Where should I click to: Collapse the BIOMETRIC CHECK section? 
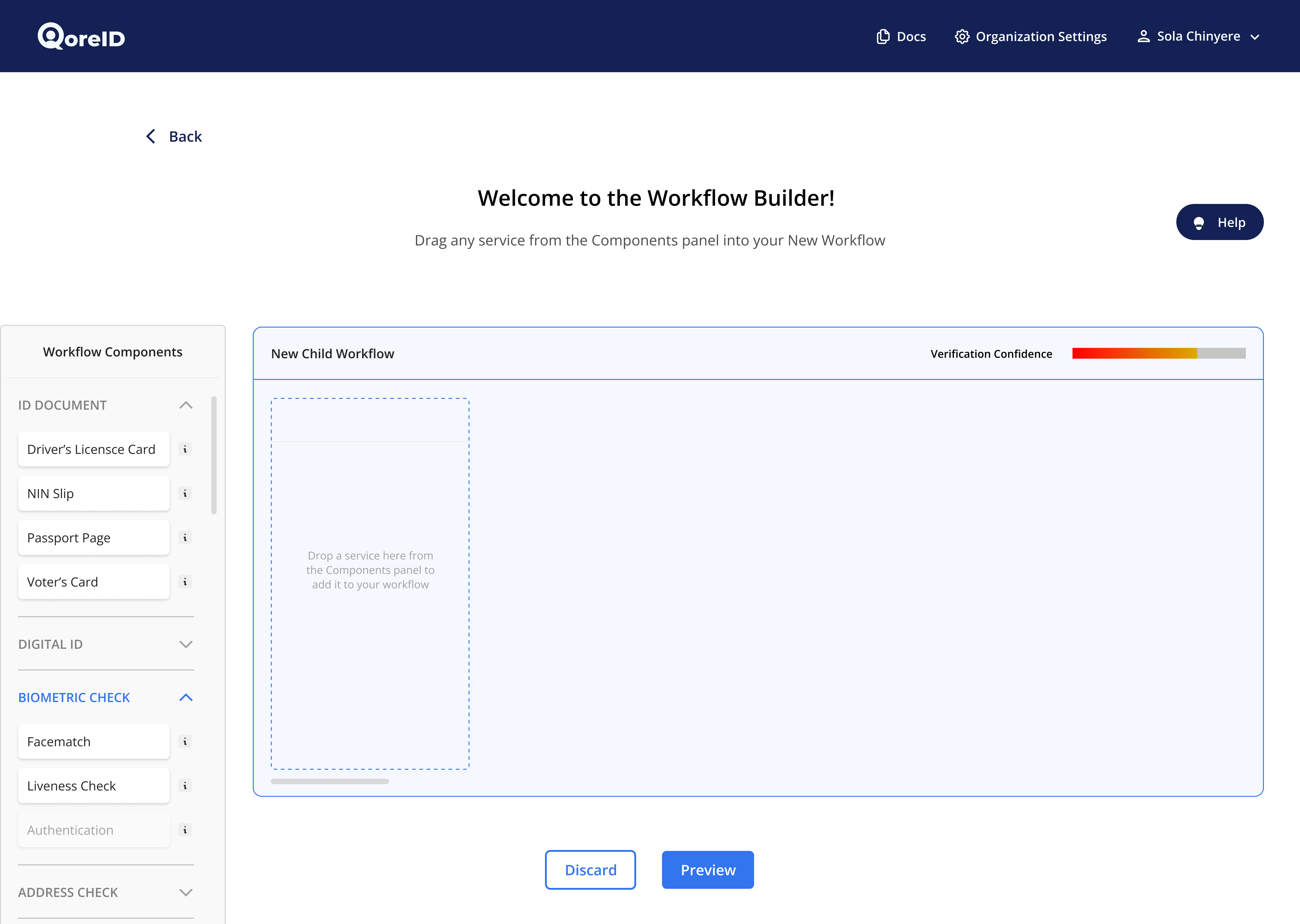tap(186, 698)
